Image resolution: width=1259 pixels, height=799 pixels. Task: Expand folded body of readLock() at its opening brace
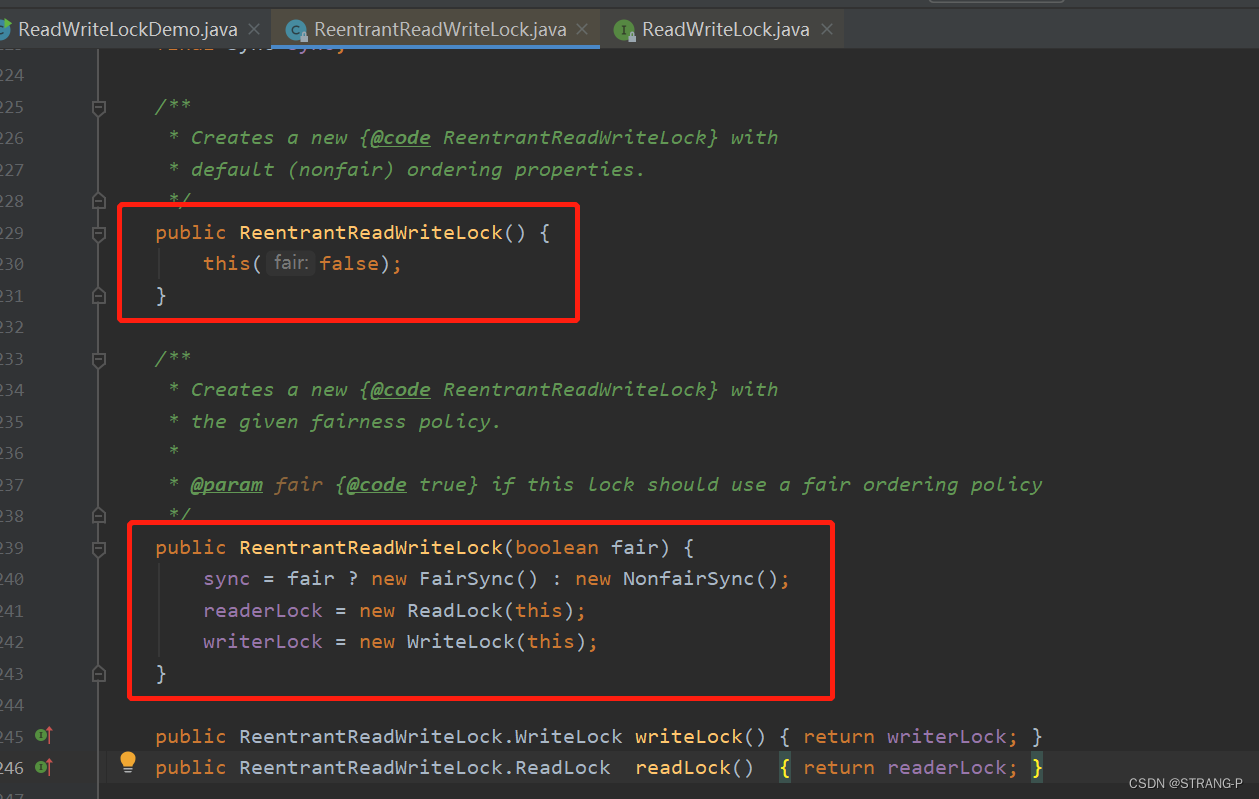pyautogui.click(x=785, y=768)
